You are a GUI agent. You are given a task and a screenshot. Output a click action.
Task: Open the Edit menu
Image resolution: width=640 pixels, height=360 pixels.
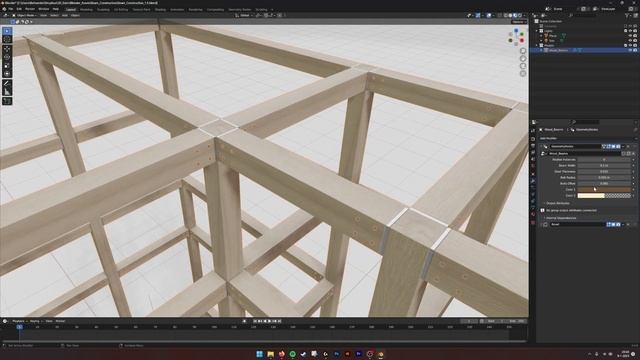[x=19, y=9]
